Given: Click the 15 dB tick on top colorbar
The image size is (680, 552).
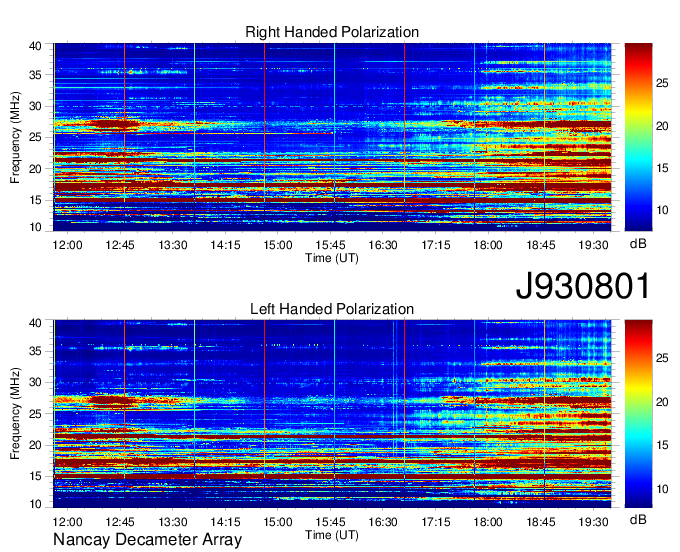Looking at the screenshot, I should [662, 168].
